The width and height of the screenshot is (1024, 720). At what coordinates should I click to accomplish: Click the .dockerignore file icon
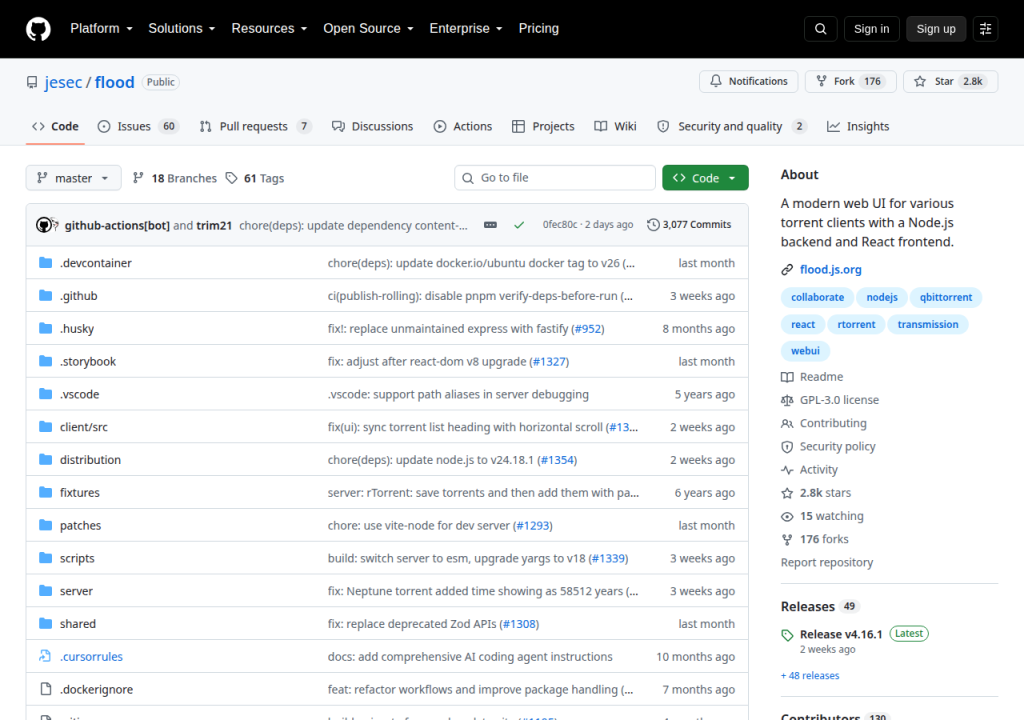tap(45, 689)
